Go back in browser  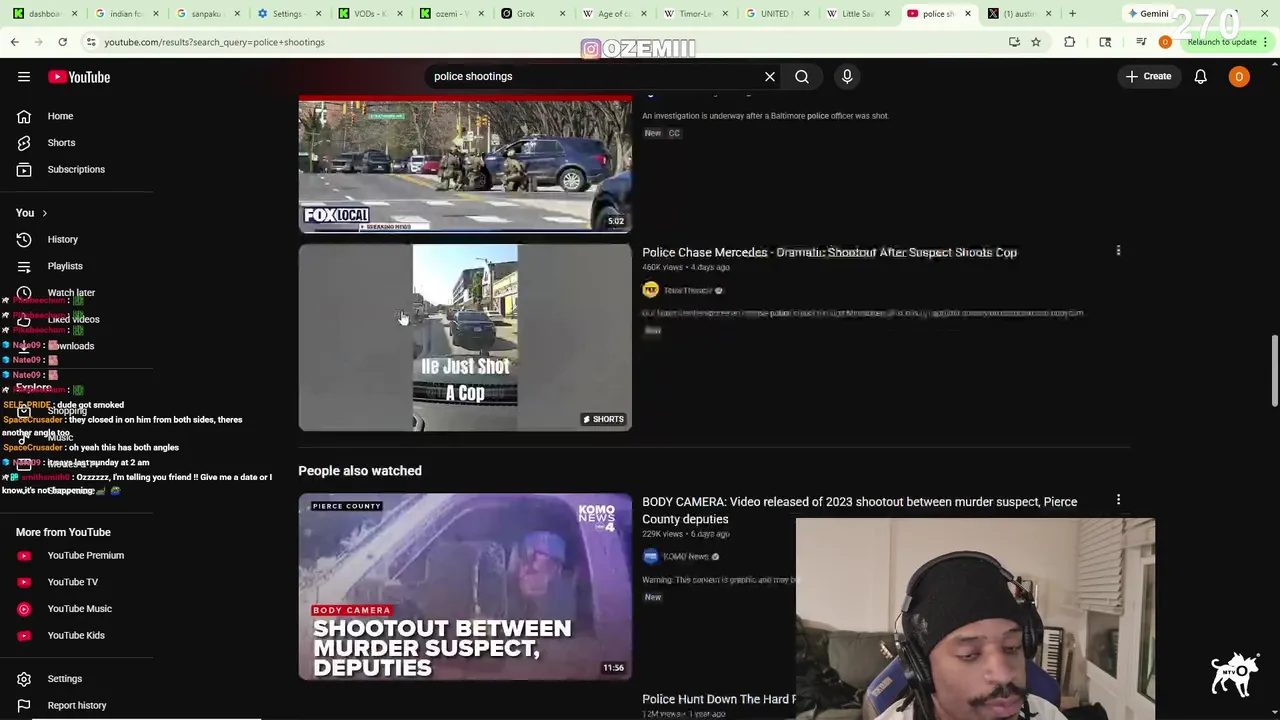pos(15,42)
